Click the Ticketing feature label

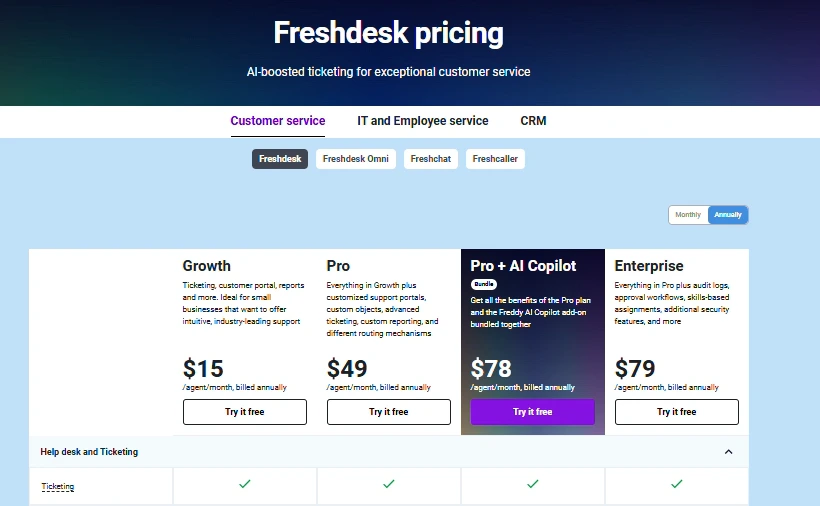pos(58,486)
